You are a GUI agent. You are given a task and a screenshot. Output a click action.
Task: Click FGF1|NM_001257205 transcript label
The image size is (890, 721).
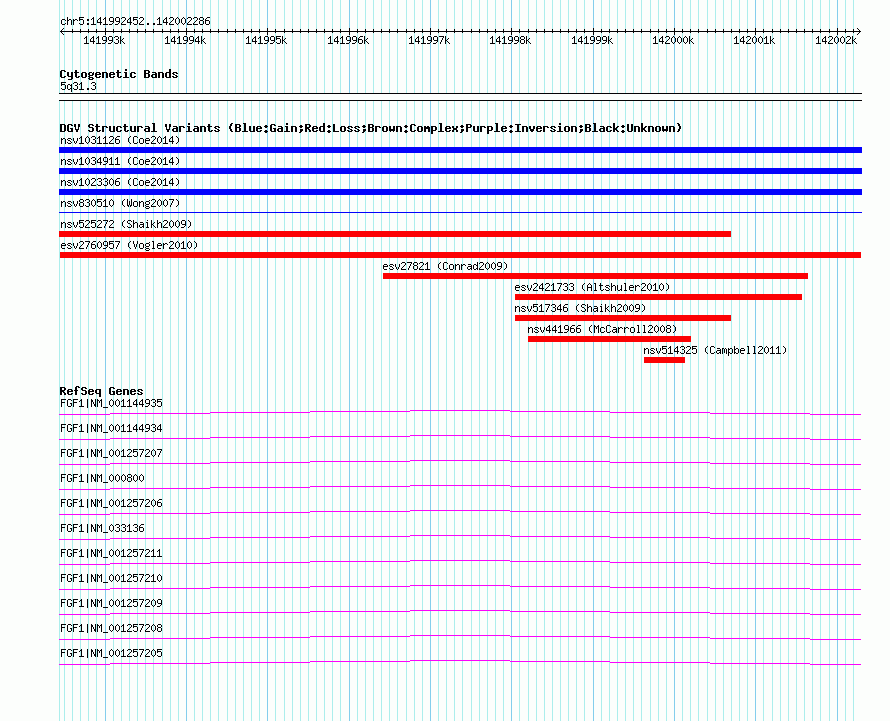click(x=111, y=653)
